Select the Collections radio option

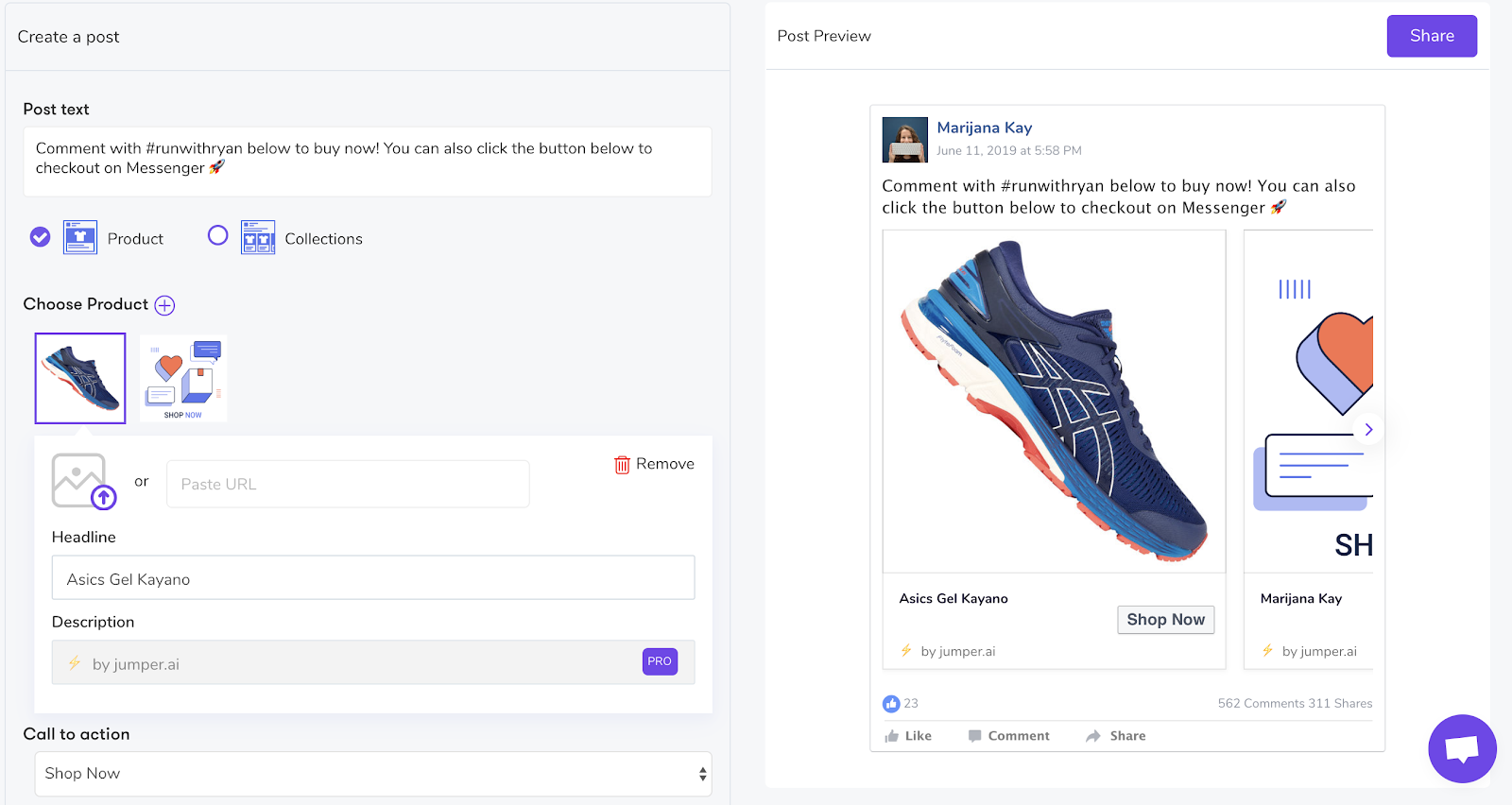218,235
